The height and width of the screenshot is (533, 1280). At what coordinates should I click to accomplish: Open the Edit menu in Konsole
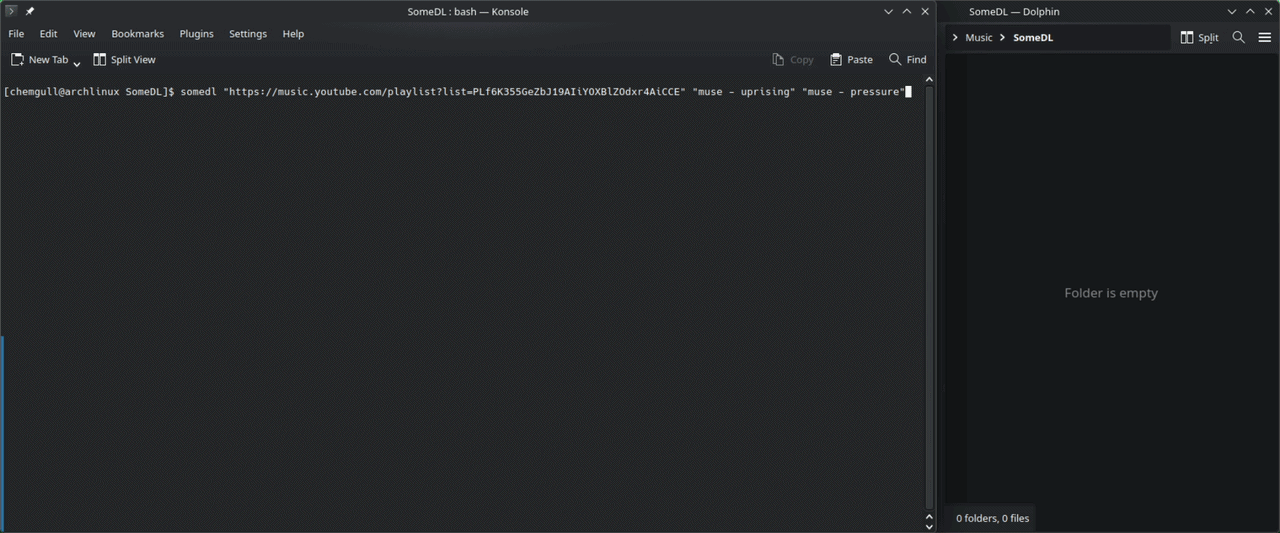(x=48, y=34)
